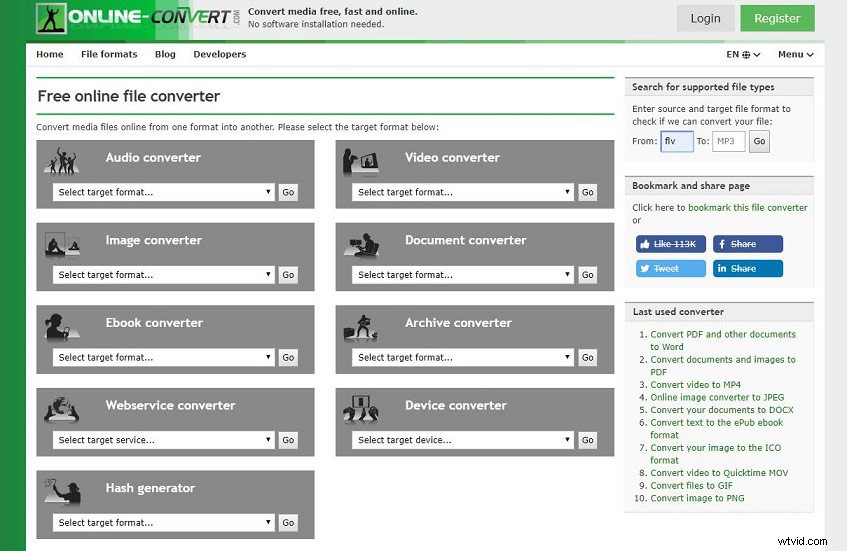Screen dimensions: 847x551
Task: Click Go button for Ebook converter
Action: [288, 358]
